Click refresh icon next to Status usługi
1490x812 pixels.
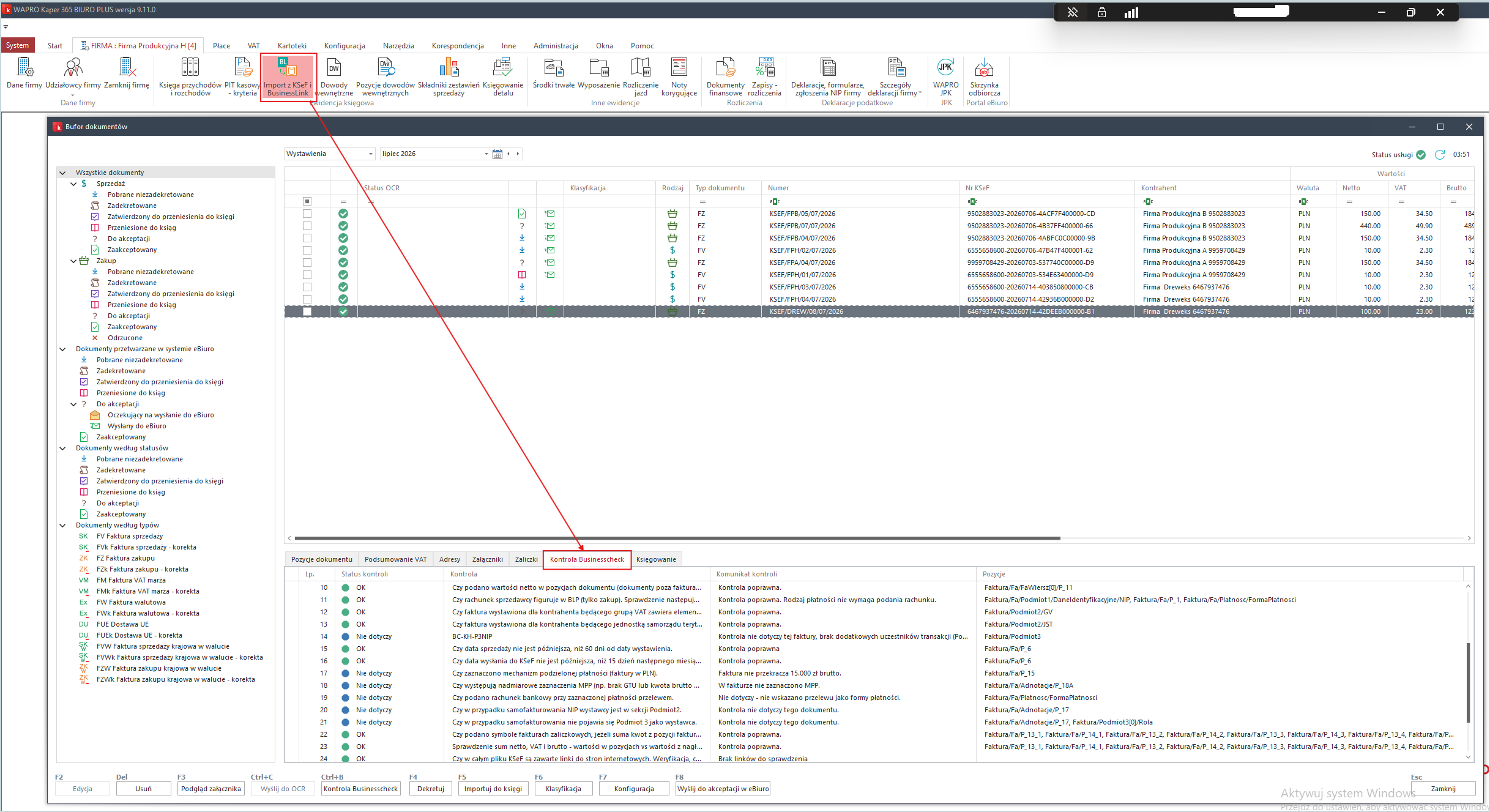coord(1440,155)
